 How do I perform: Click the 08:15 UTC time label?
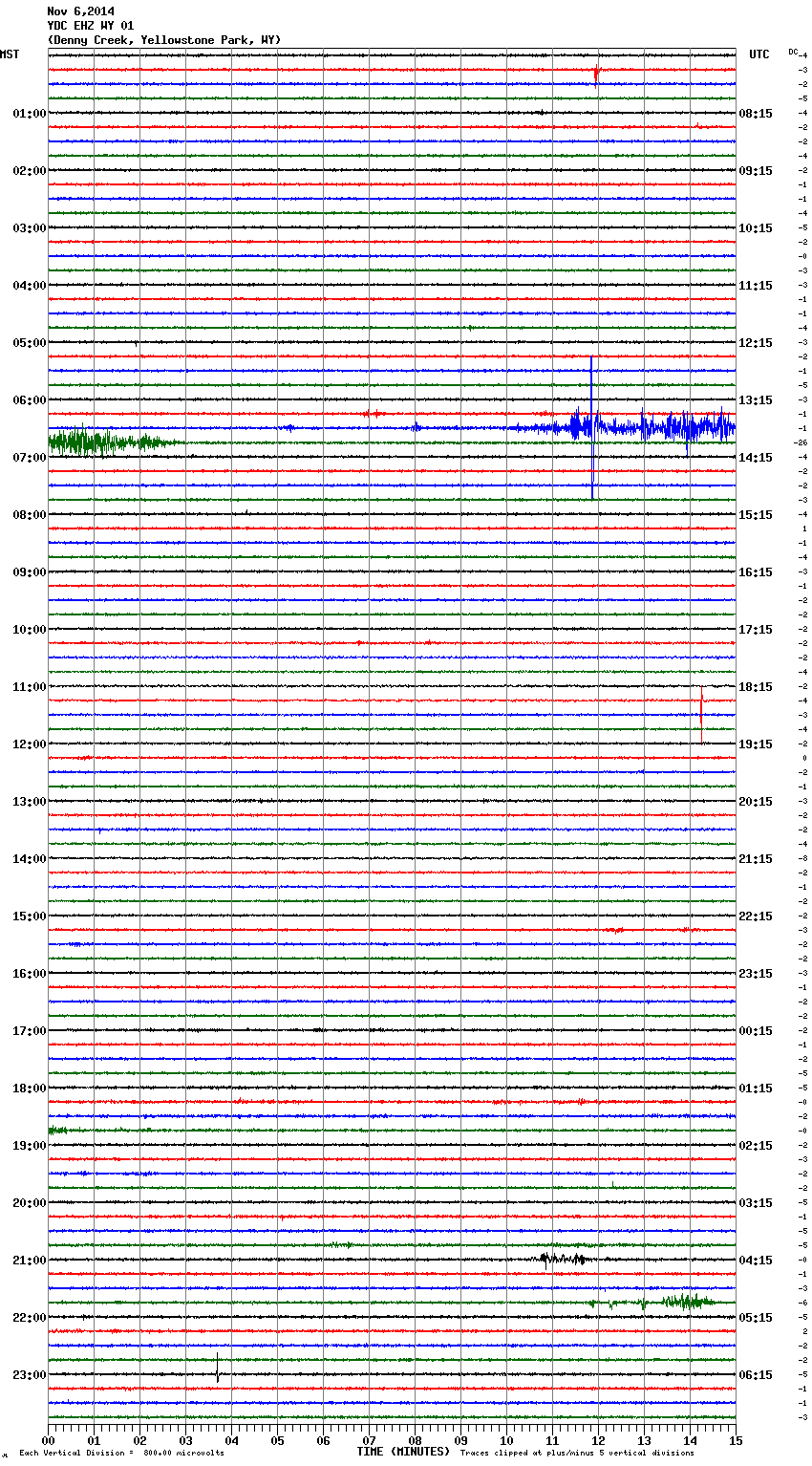[x=756, y=114]
